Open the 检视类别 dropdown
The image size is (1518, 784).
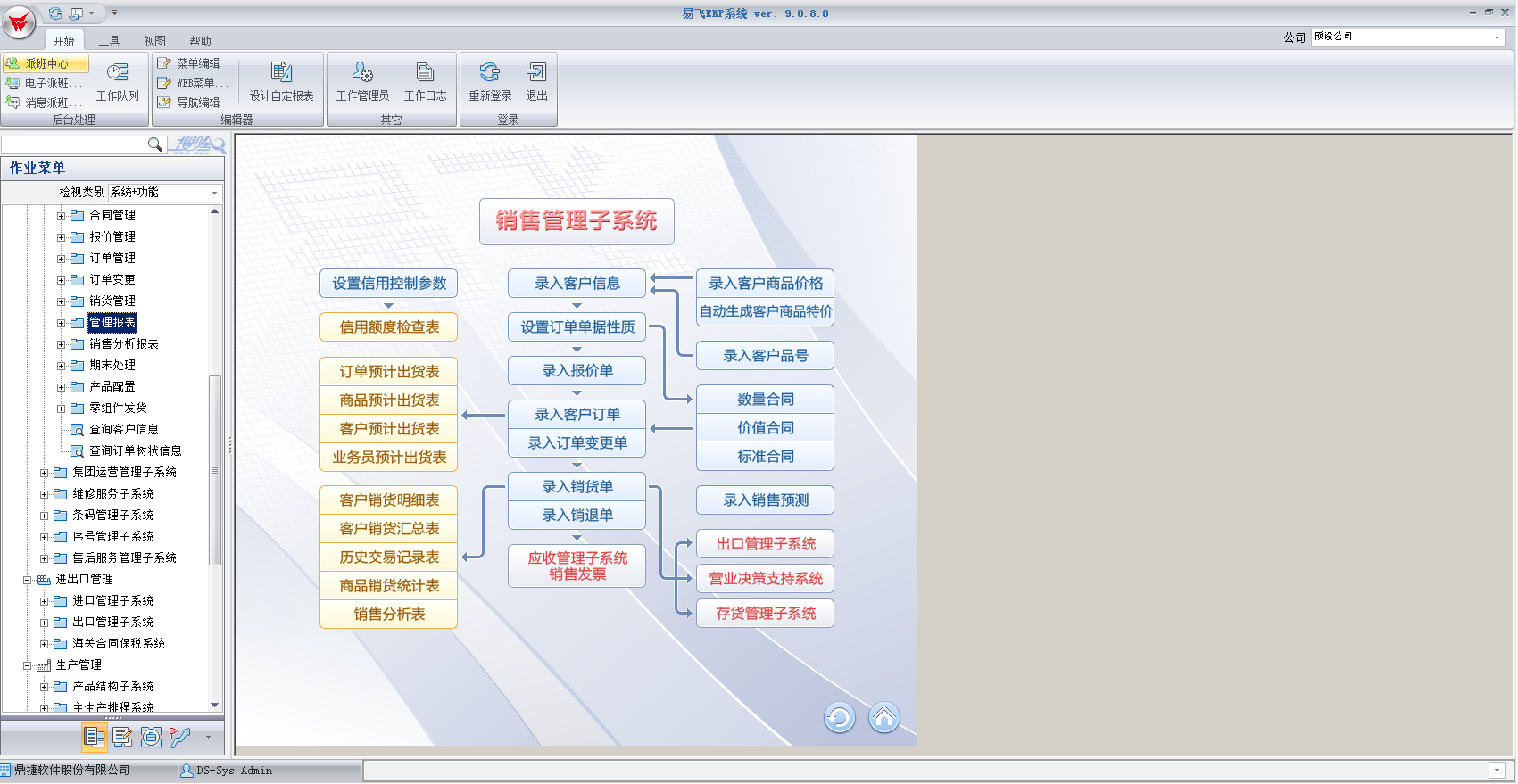pyautogui.click(x=214, y=193)
